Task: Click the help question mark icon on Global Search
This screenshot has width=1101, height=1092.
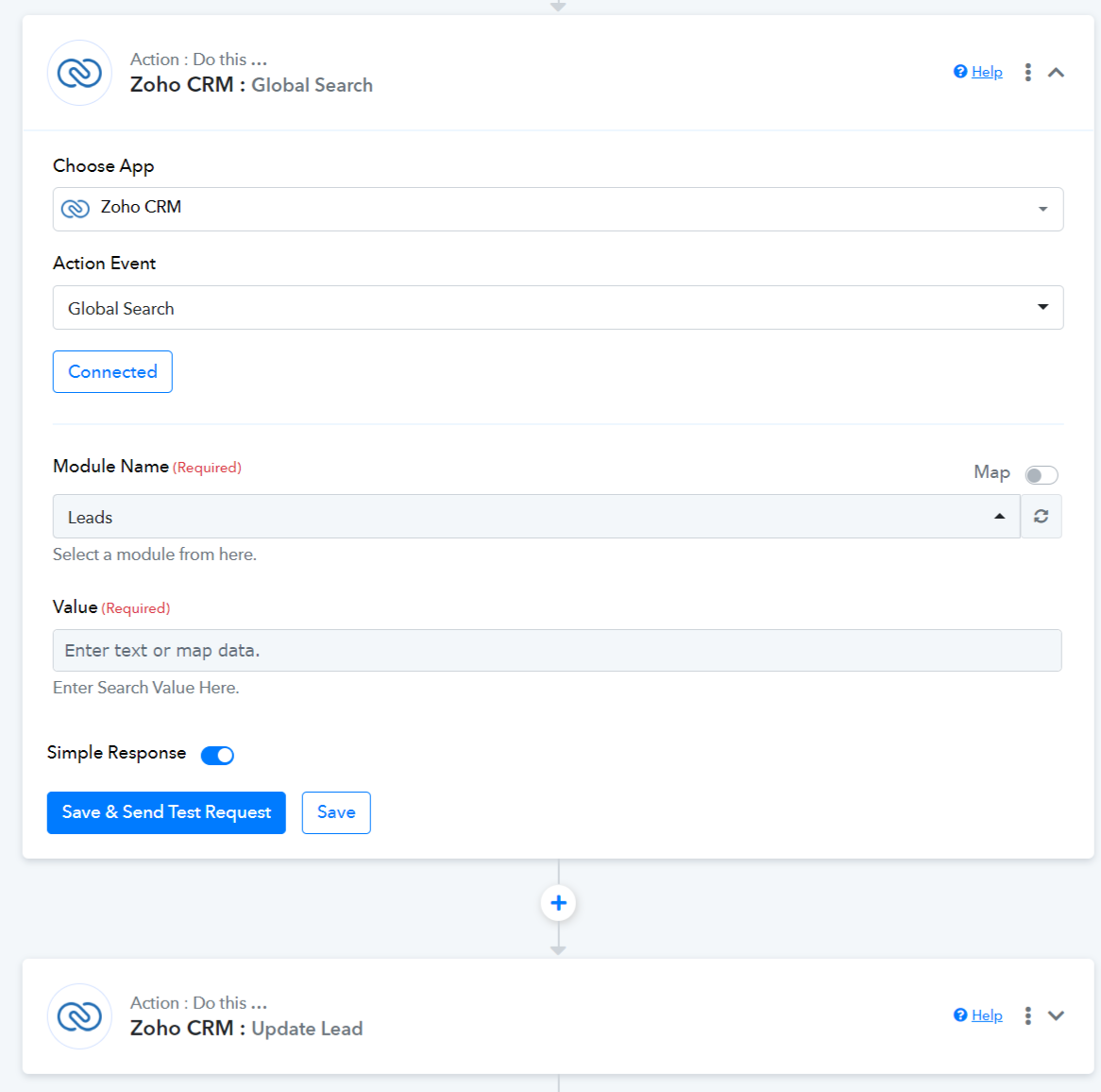Action: pyautogui.click(x=960, y=72)
